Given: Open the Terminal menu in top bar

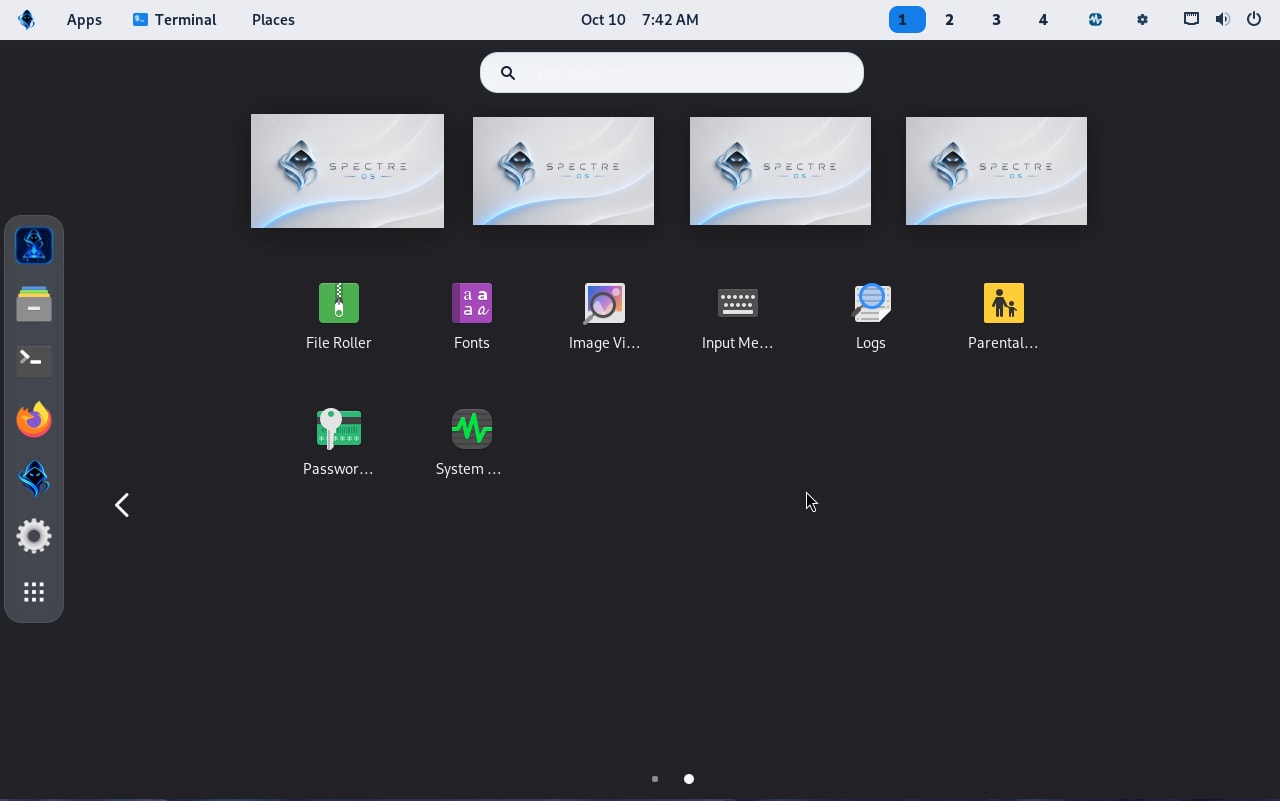Looking at the screenshot, I should coord(174,19).
